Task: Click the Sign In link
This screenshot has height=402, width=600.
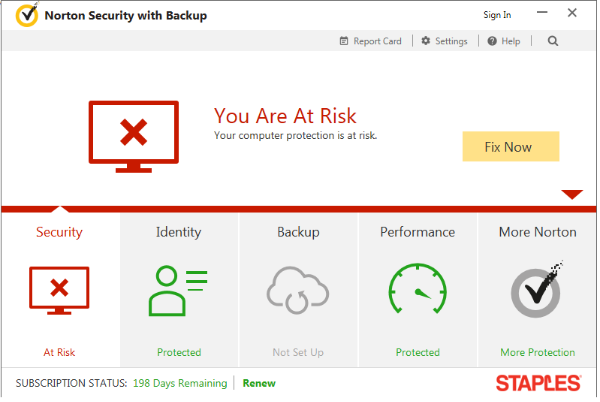Action: tap(497, 15)
